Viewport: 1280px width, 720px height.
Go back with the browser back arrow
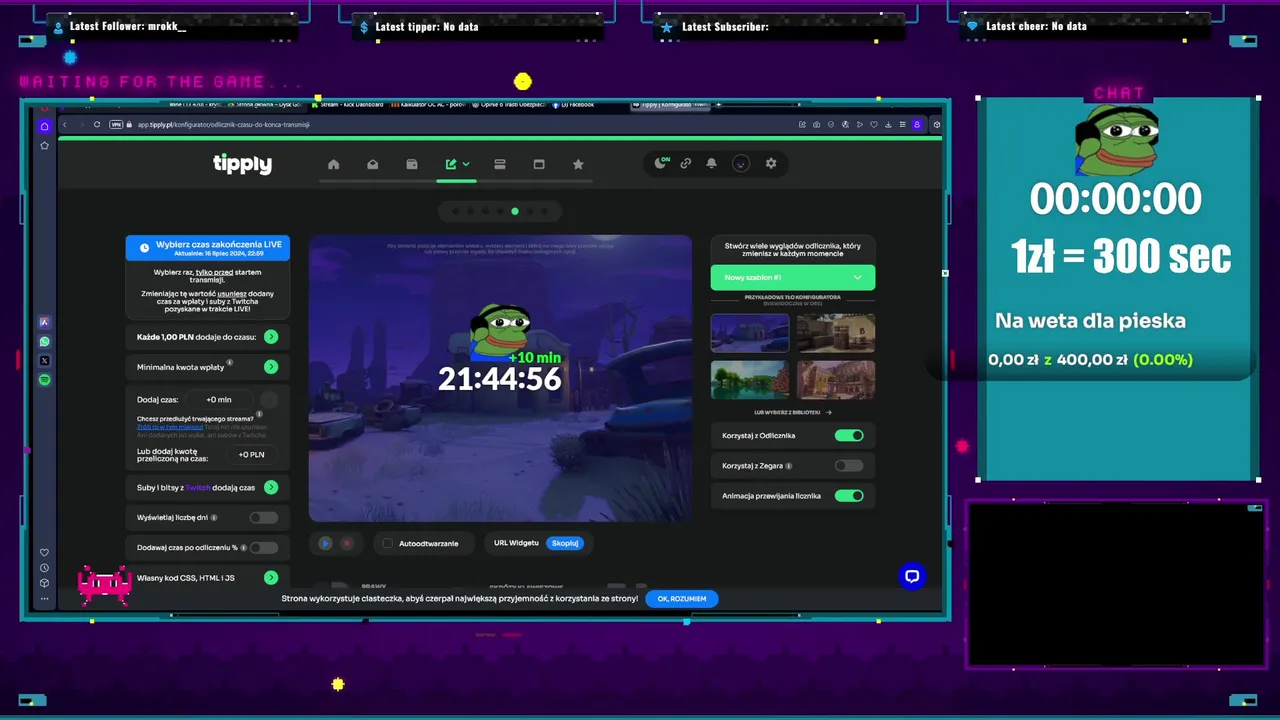pyautogui.click(x=64, y=125)
